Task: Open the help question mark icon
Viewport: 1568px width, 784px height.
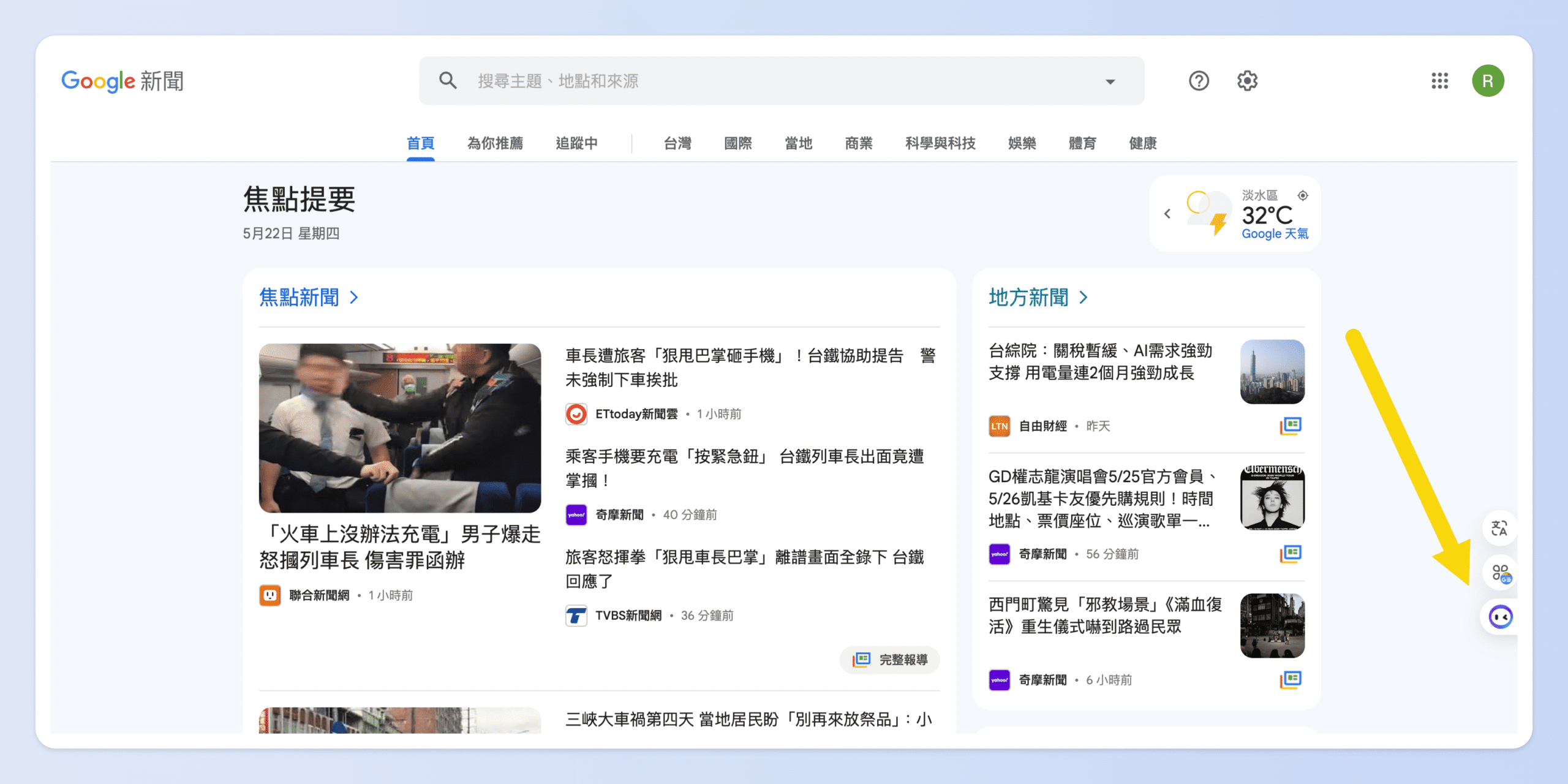Action: [1199, 80]
